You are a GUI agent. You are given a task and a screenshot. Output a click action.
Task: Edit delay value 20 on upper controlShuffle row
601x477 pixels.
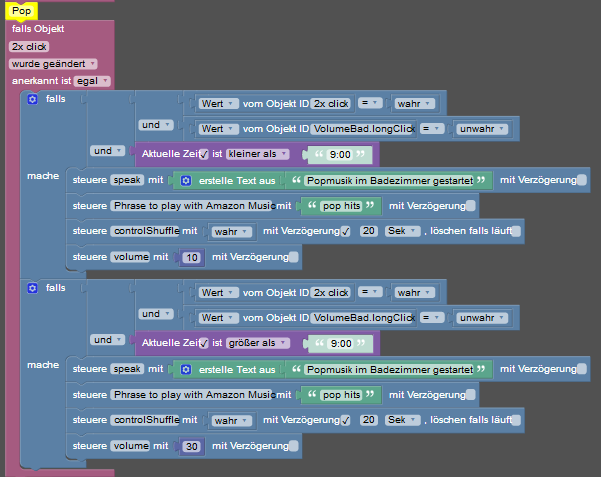click(x=369, y=231)
